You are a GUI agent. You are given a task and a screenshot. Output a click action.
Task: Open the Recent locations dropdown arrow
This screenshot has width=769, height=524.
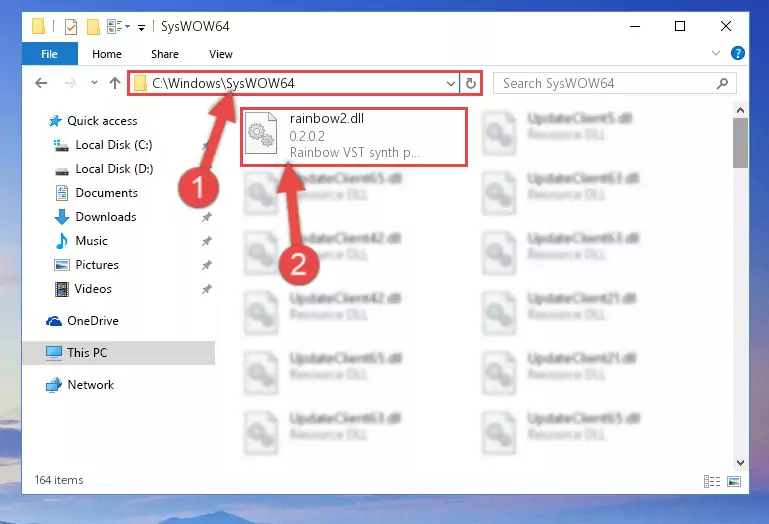pyautogui.click(x=94, y=83)
